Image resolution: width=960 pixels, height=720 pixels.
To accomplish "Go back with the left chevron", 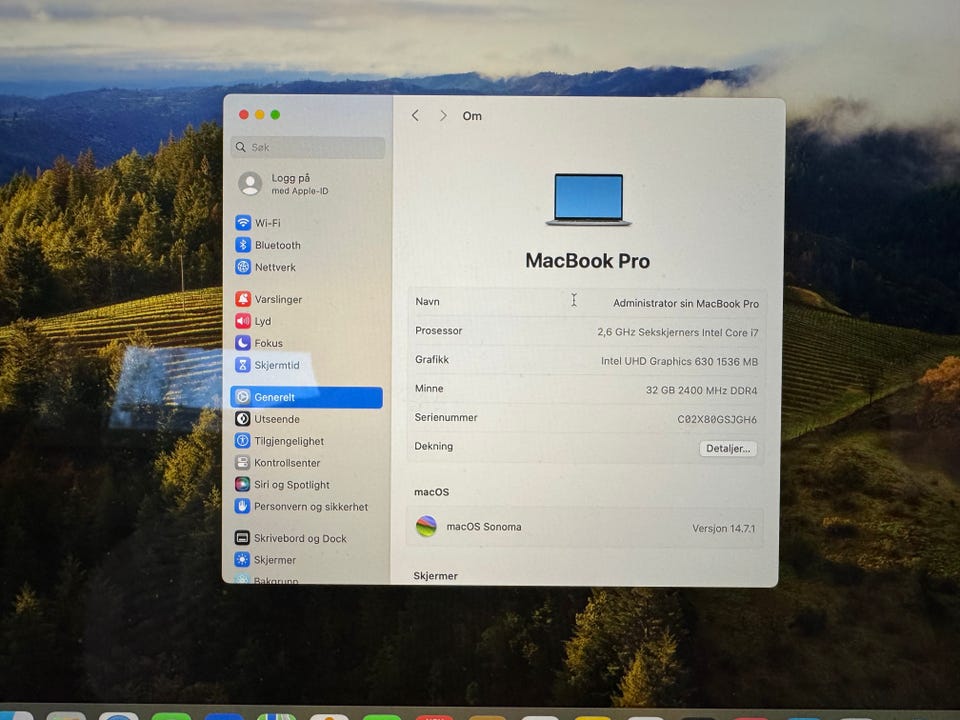I will 415,115.
